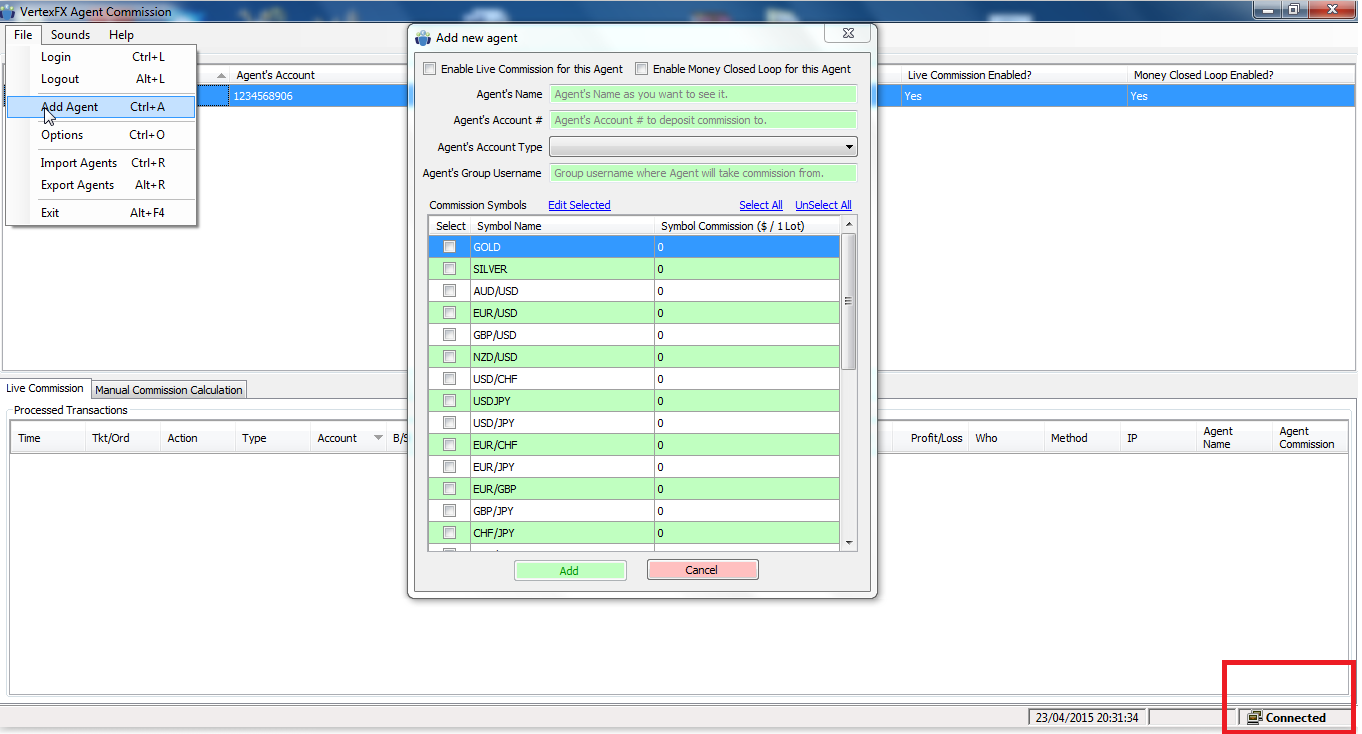Click Live Commission Enabled? column header
Screen dimensions: 1362x734
(1014, 75)
